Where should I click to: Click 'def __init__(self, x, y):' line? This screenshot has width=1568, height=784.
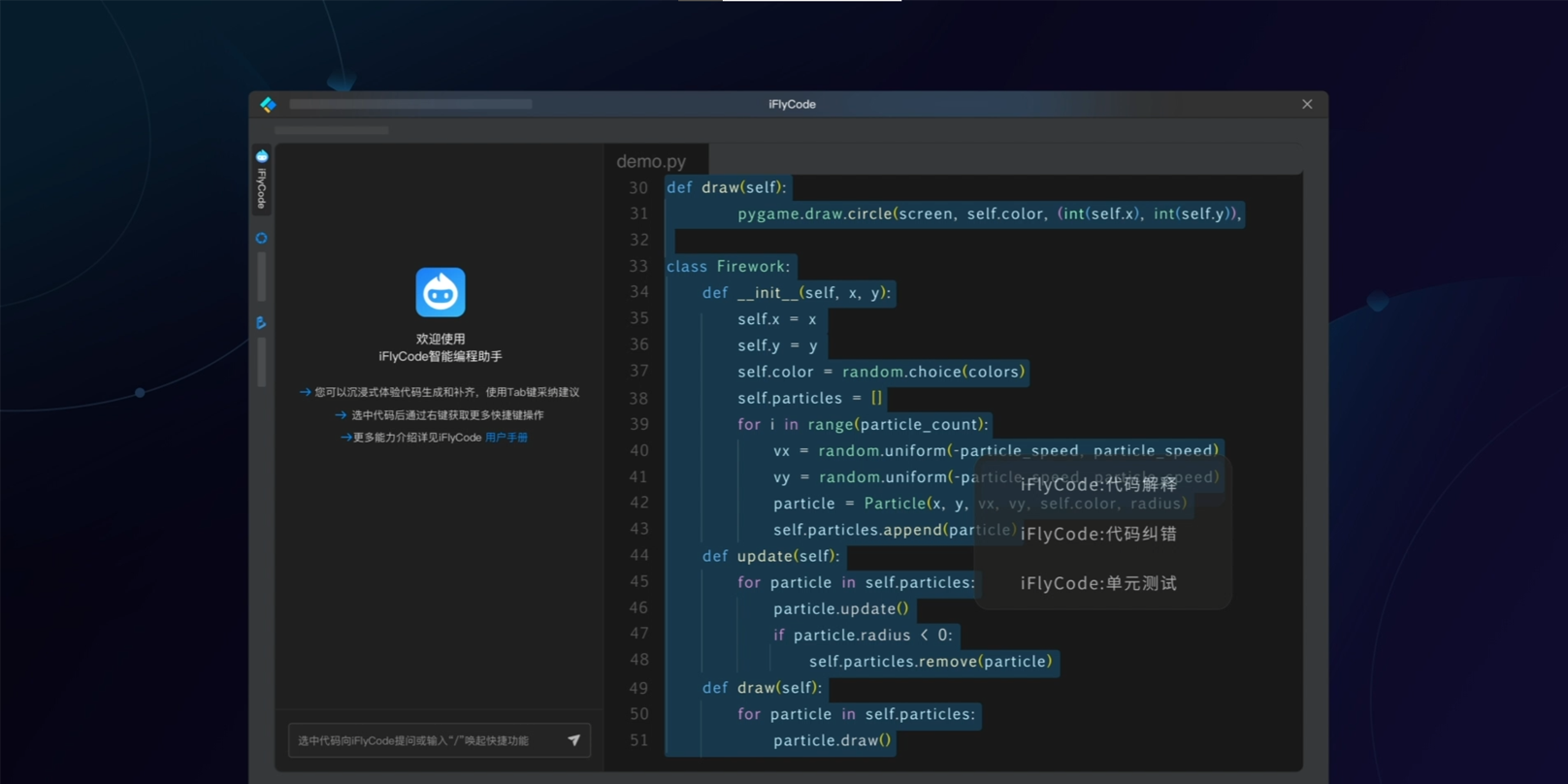[797, 292]
